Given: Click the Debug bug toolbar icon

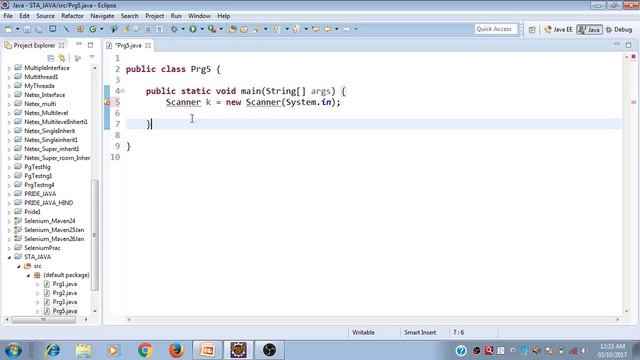Looking at the screenshot, I should (174, 29).
